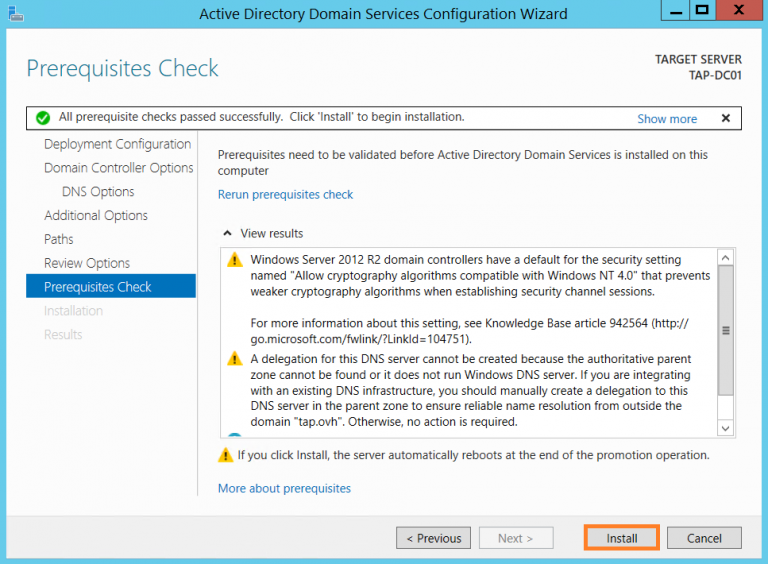This screenshot has width=768, height=564.
Task: Rerun prerequisites check
Action: [x=285, y=195]
